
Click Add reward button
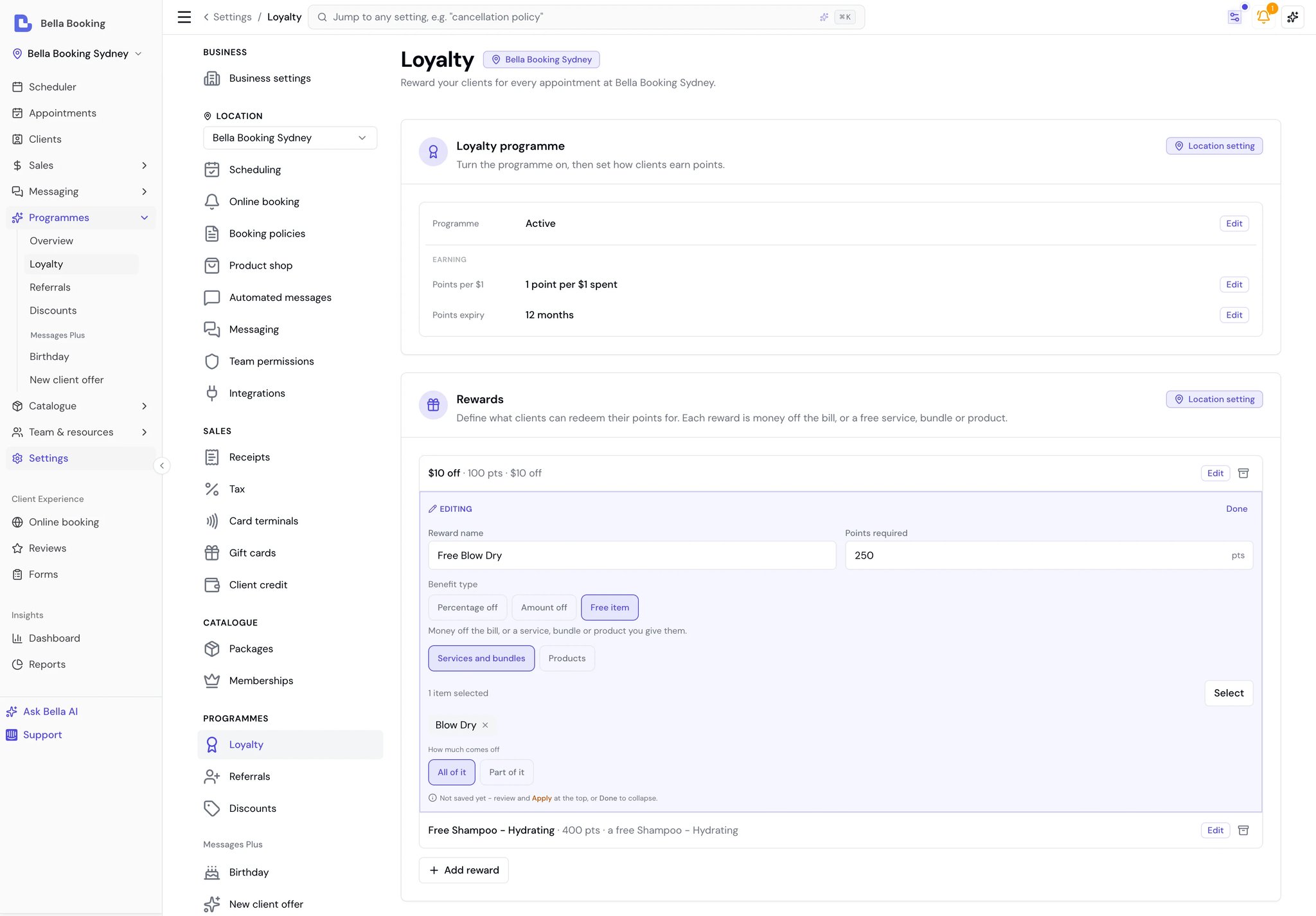click(x=463, y=870)
